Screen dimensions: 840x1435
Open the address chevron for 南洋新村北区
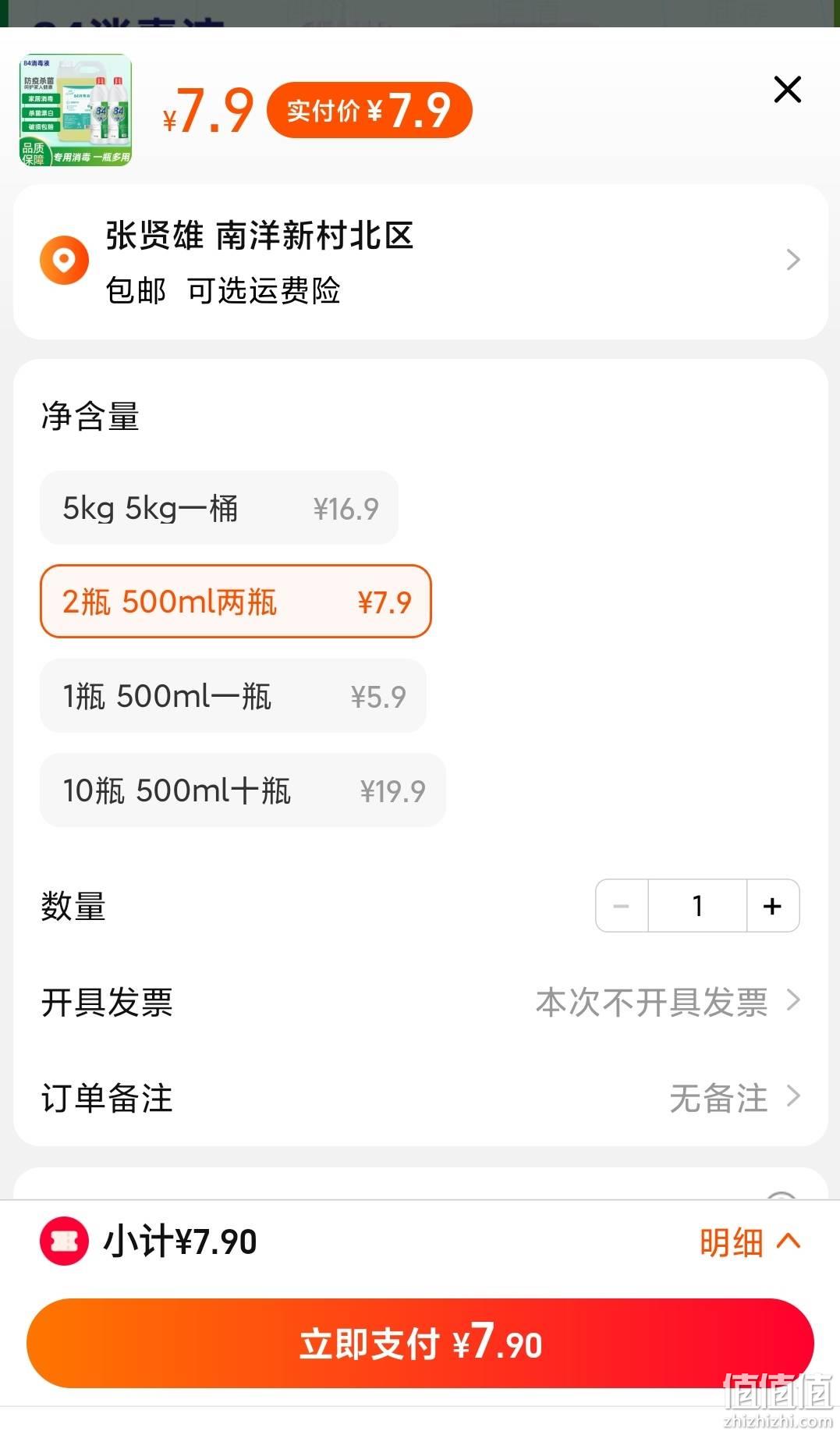pos(793,260)
